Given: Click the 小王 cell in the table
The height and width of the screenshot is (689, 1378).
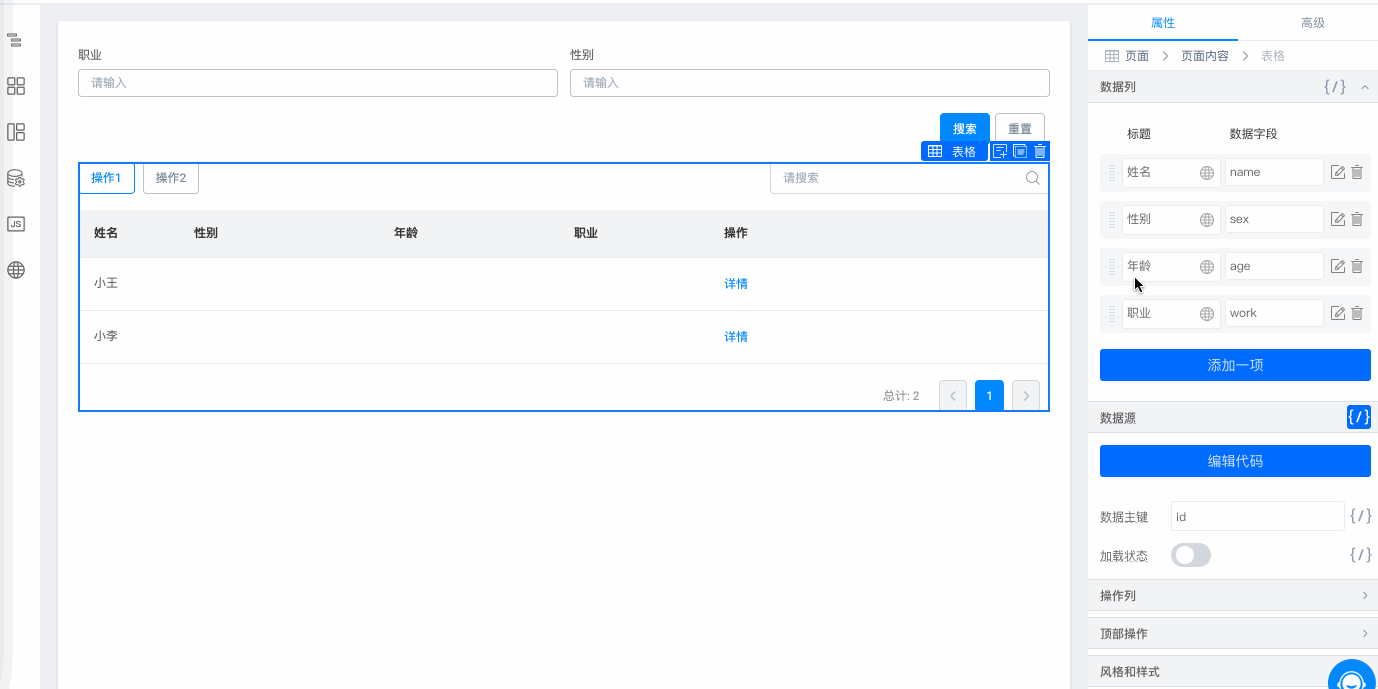Looking at the screenshot, I should [x=106, y=284].
